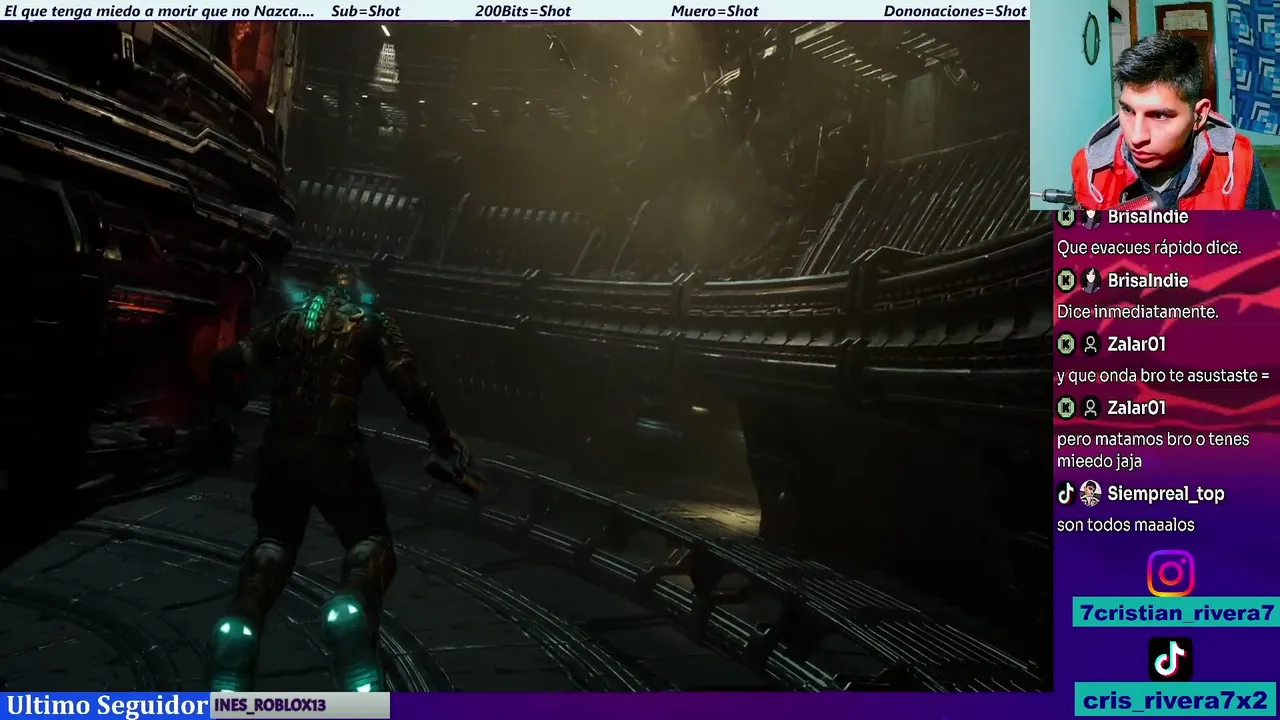This screenshot has width=1280, height=720.
Task: Click the 'pero matamos bro o tenes mieedo jaja' message
Action: [1153, 450]
